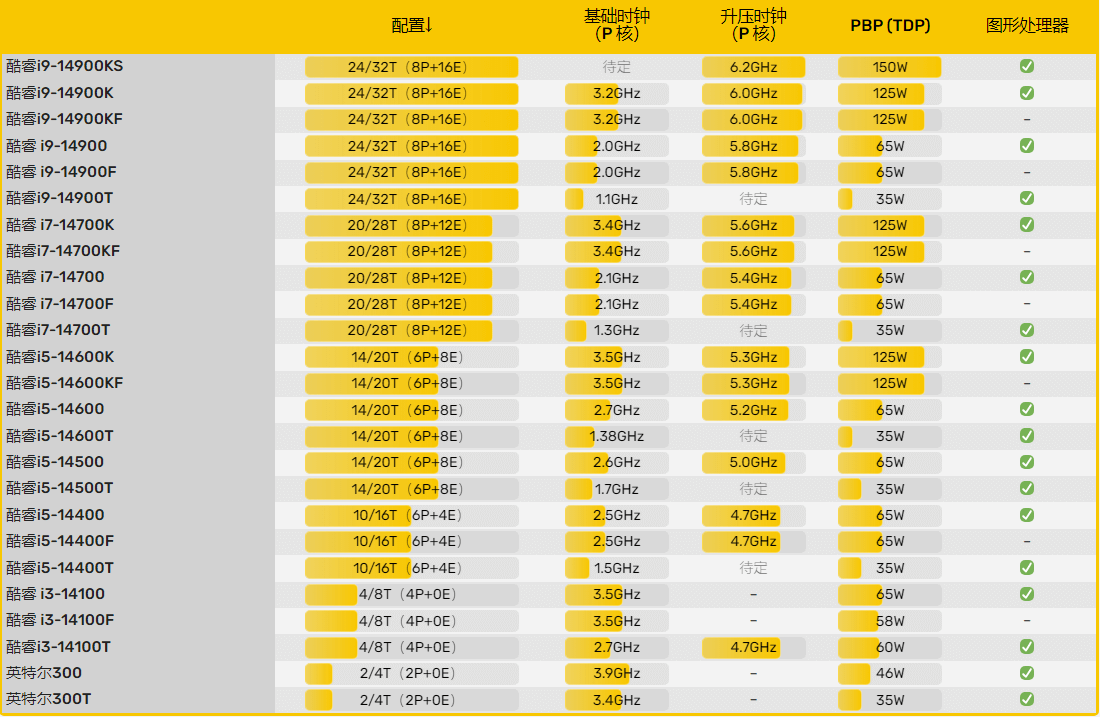
Task: Click the graphics checkmark in the 酷睿i9-14900K row
Action: coord(1027,93)
